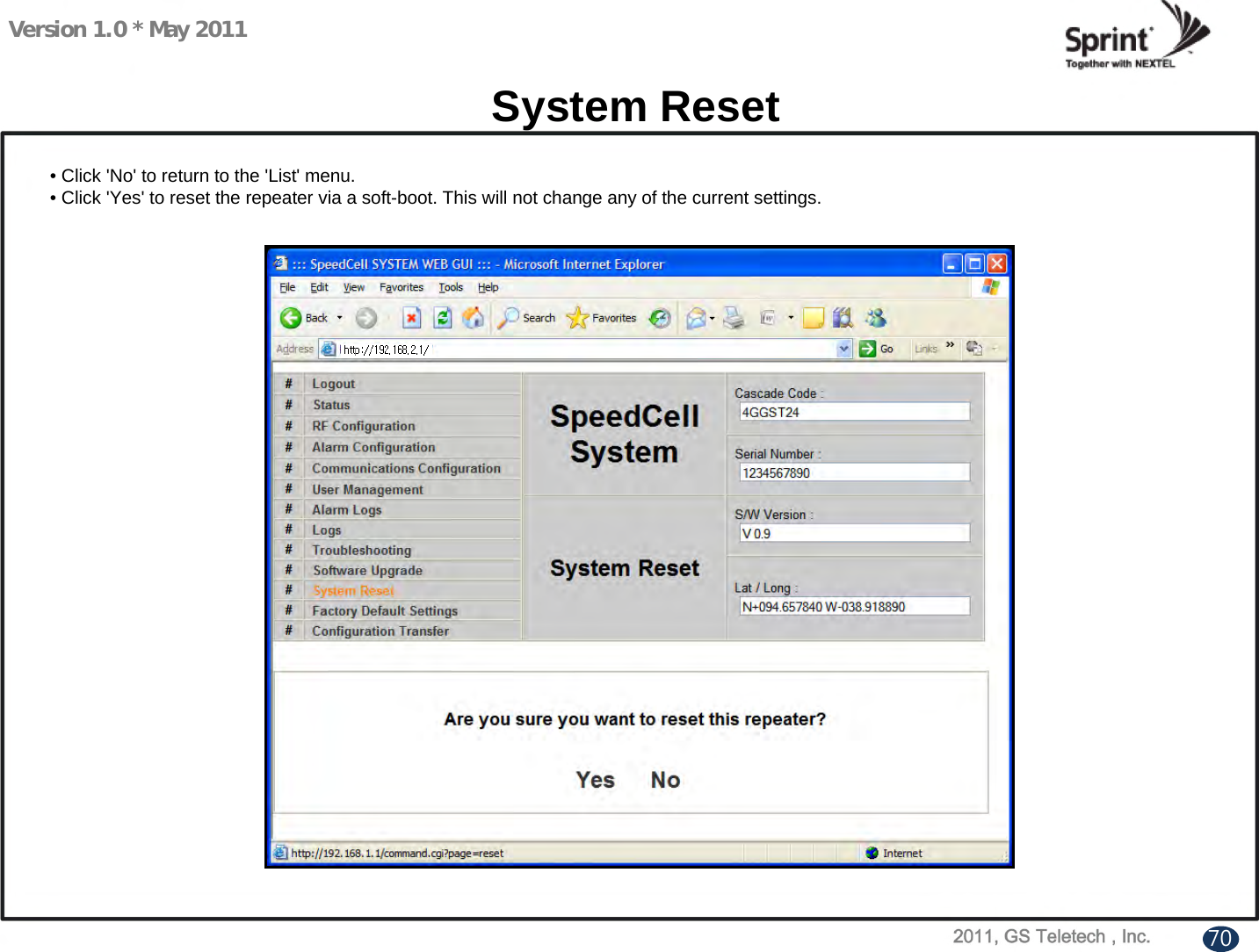Open the Back history dropdown arrow
1259x952 pixels.
coord(339,318)
